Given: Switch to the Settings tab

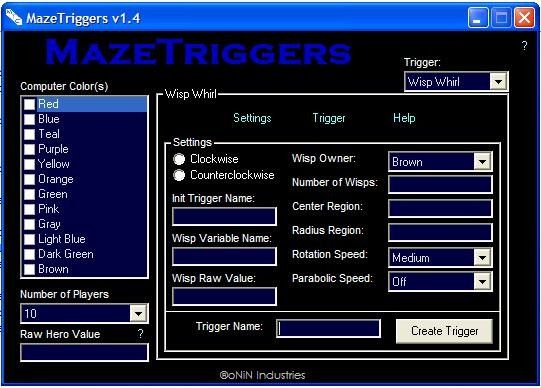Looking at the screenshot, I should click(252, 118).
